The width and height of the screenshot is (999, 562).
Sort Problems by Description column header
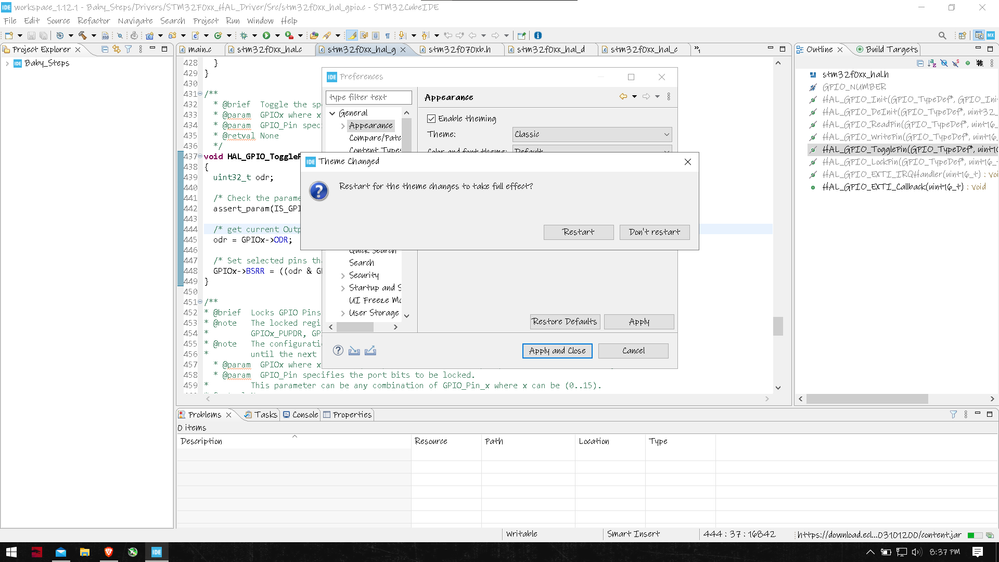tap(294, 441)
